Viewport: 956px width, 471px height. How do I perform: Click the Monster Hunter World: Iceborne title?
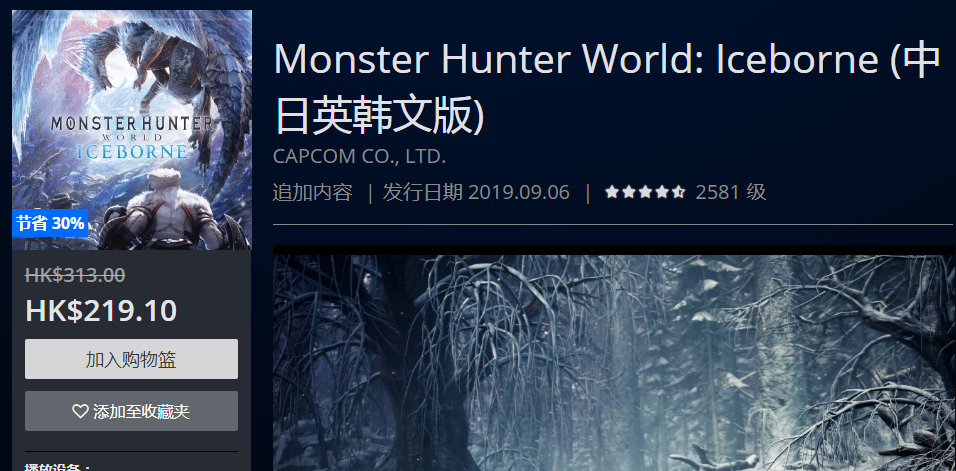click(607, 85)
